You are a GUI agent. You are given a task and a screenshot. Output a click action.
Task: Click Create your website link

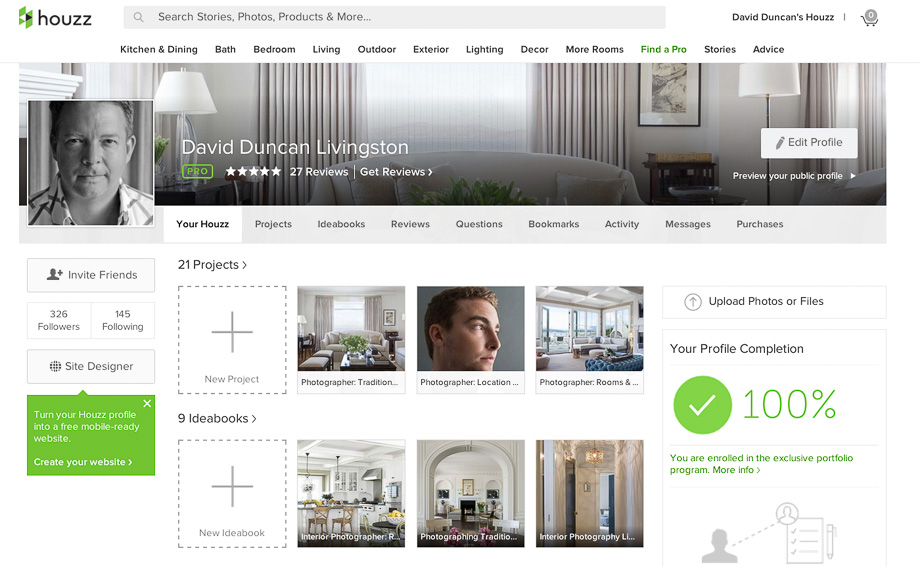[x=83, y=462]
